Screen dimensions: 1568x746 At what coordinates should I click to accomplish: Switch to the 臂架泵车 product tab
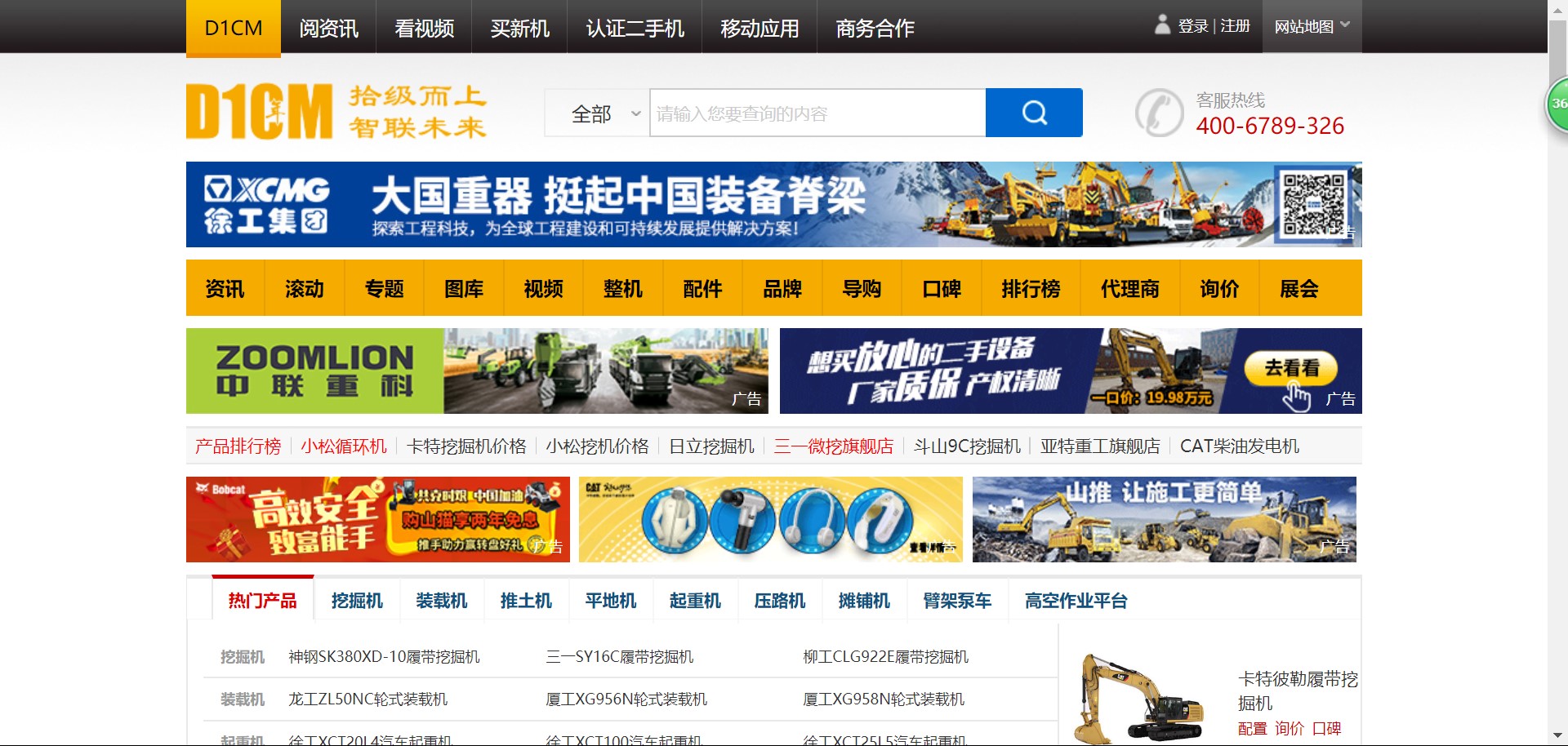coord(957,601)
